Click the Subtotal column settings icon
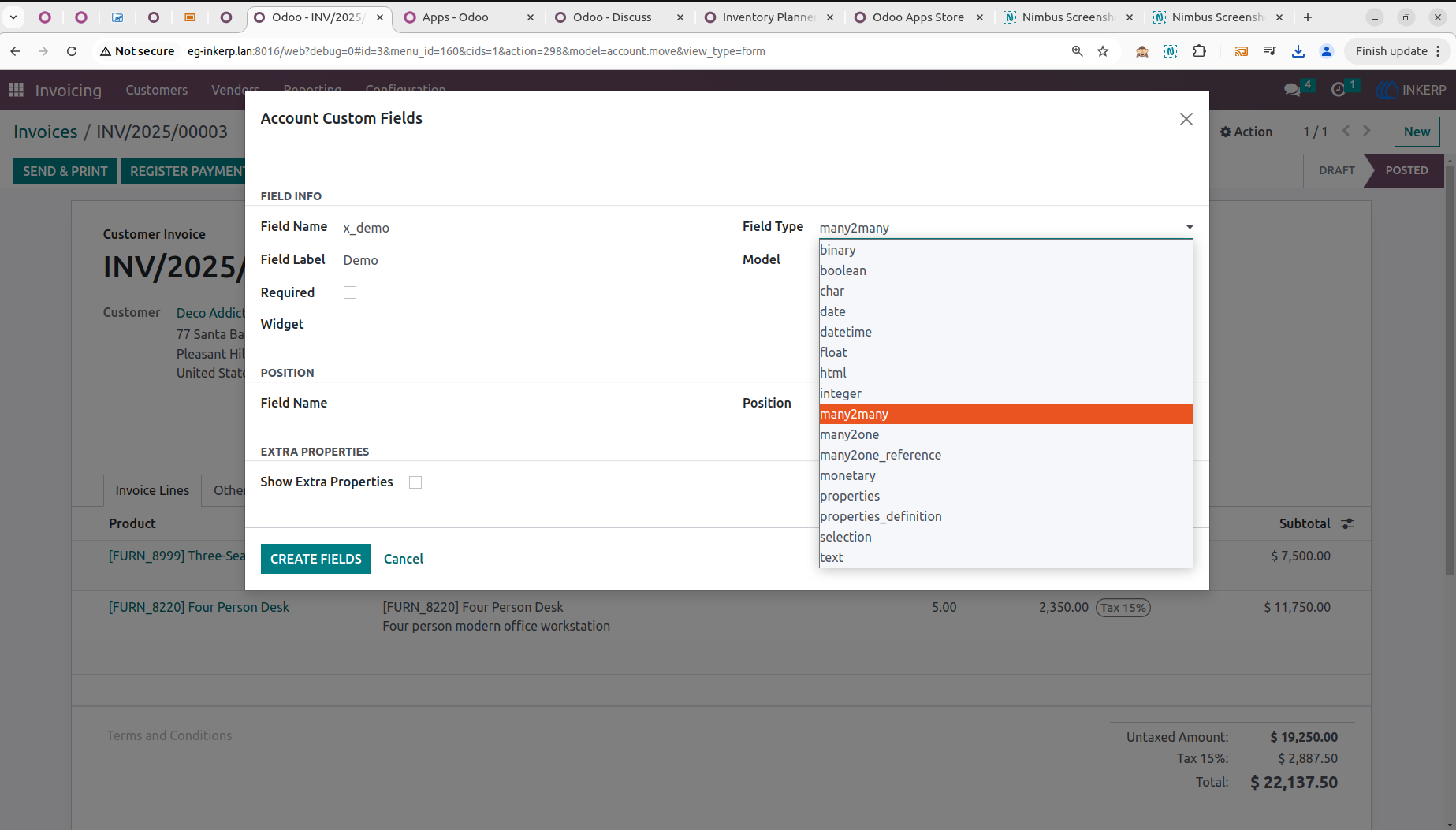 pyautogui.click(x=1347, y=523)
